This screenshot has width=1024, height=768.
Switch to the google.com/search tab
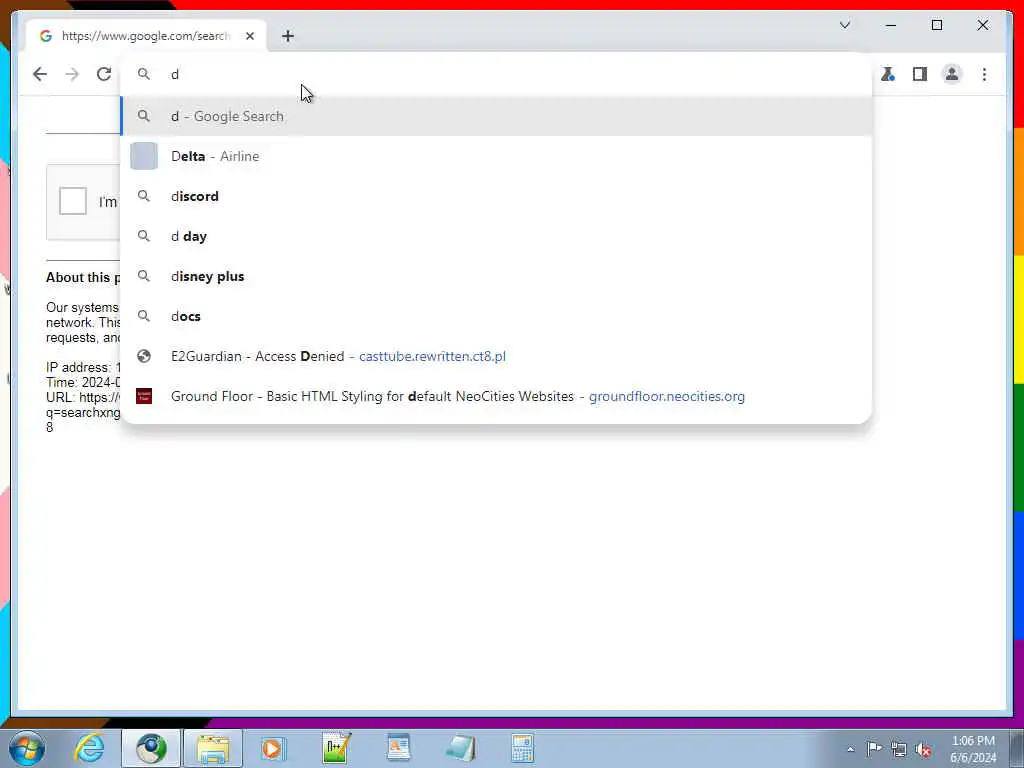[146, 36]
